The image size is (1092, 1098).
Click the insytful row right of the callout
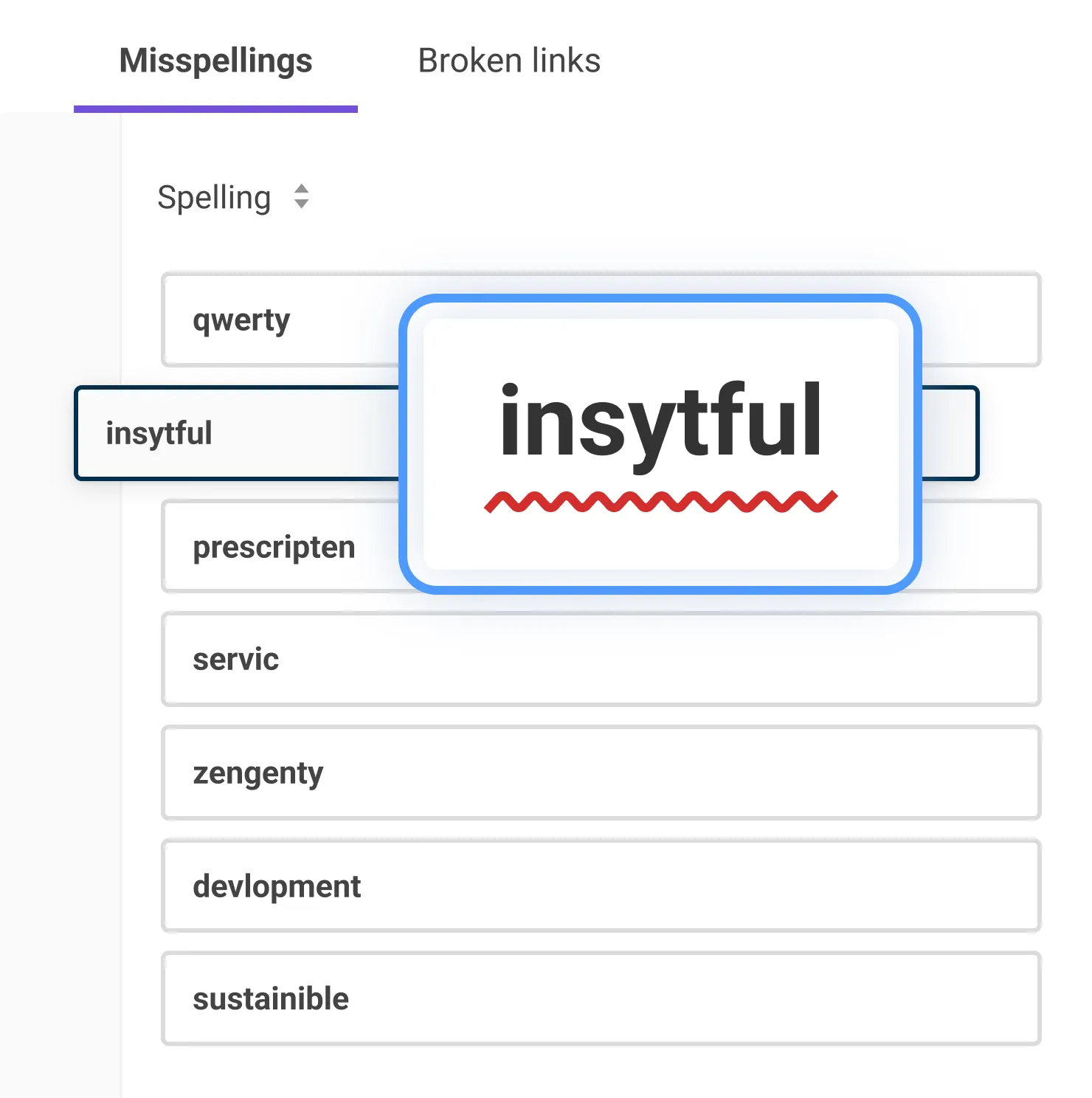click(x=950, y=433)
